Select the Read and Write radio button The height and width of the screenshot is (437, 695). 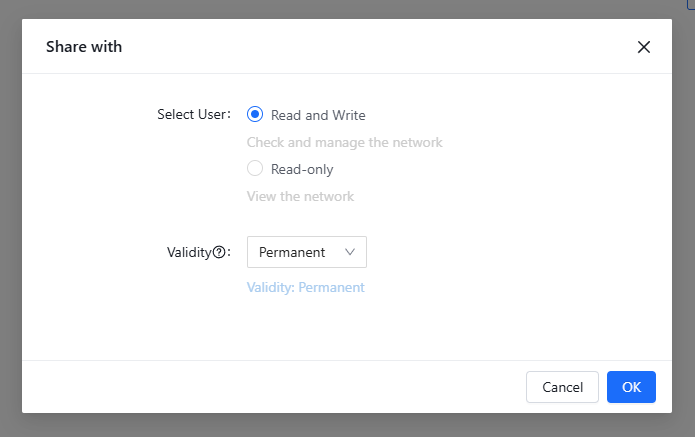[255, 115]
